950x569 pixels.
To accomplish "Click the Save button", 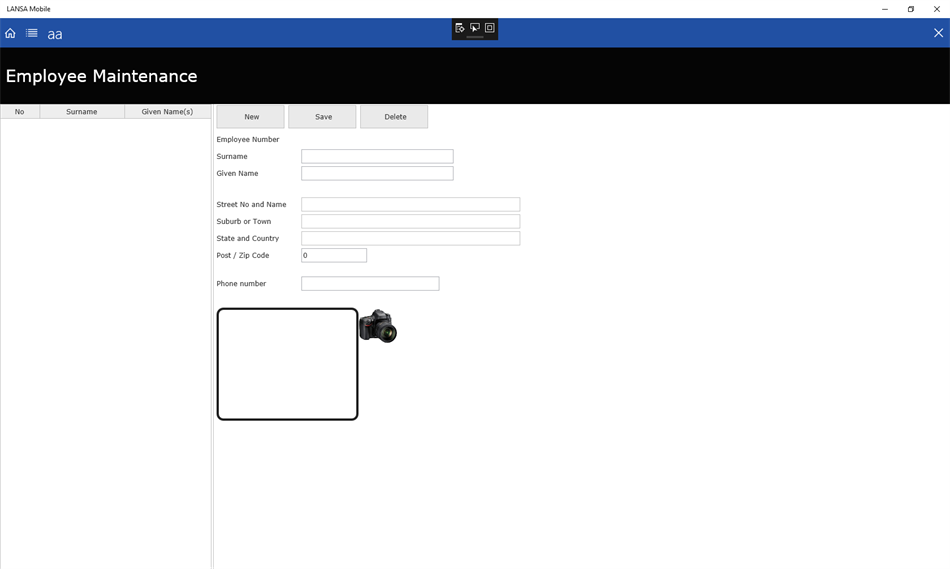I will click(322, 117).
